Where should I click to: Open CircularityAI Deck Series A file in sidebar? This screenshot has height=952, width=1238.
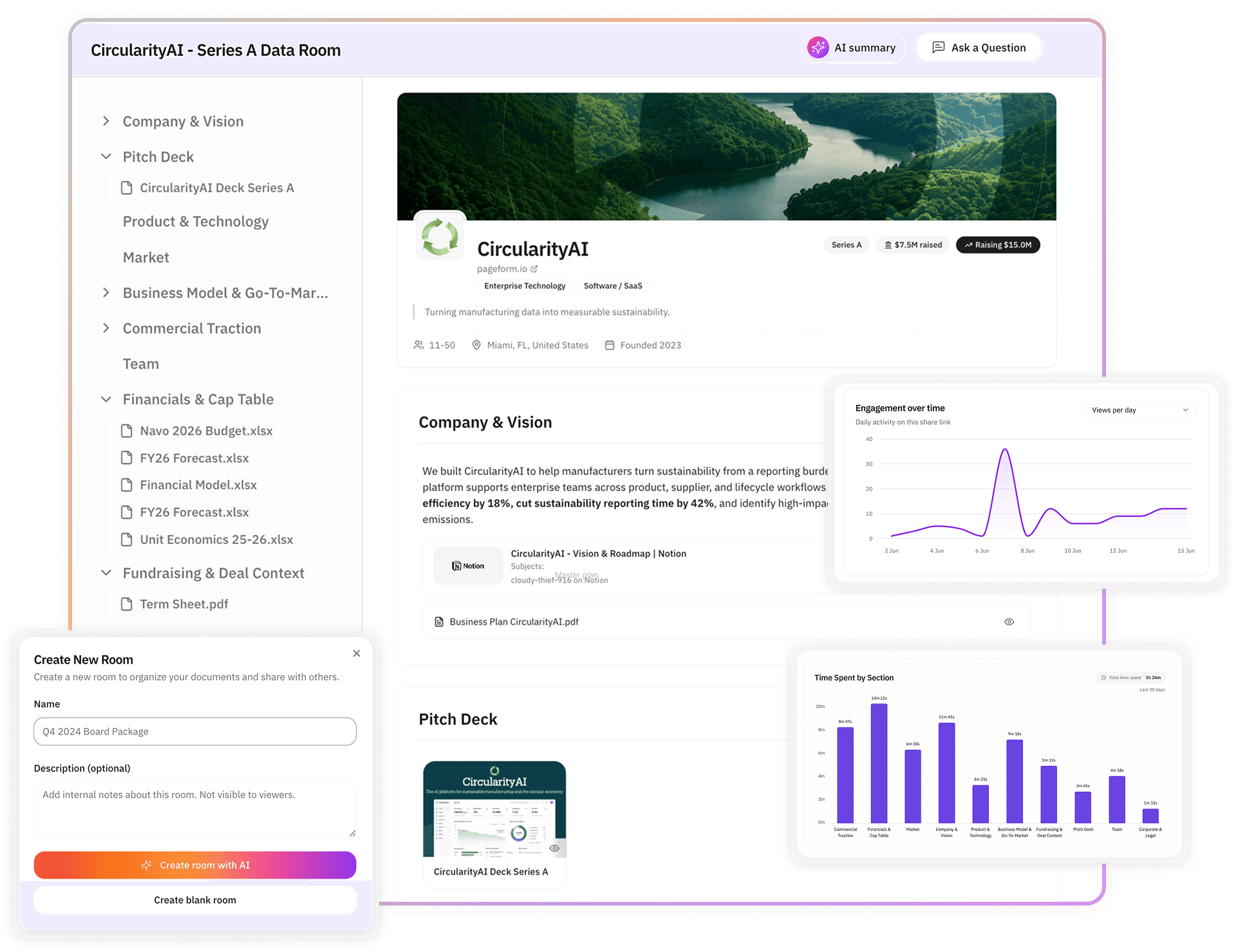tap(217, 188)
